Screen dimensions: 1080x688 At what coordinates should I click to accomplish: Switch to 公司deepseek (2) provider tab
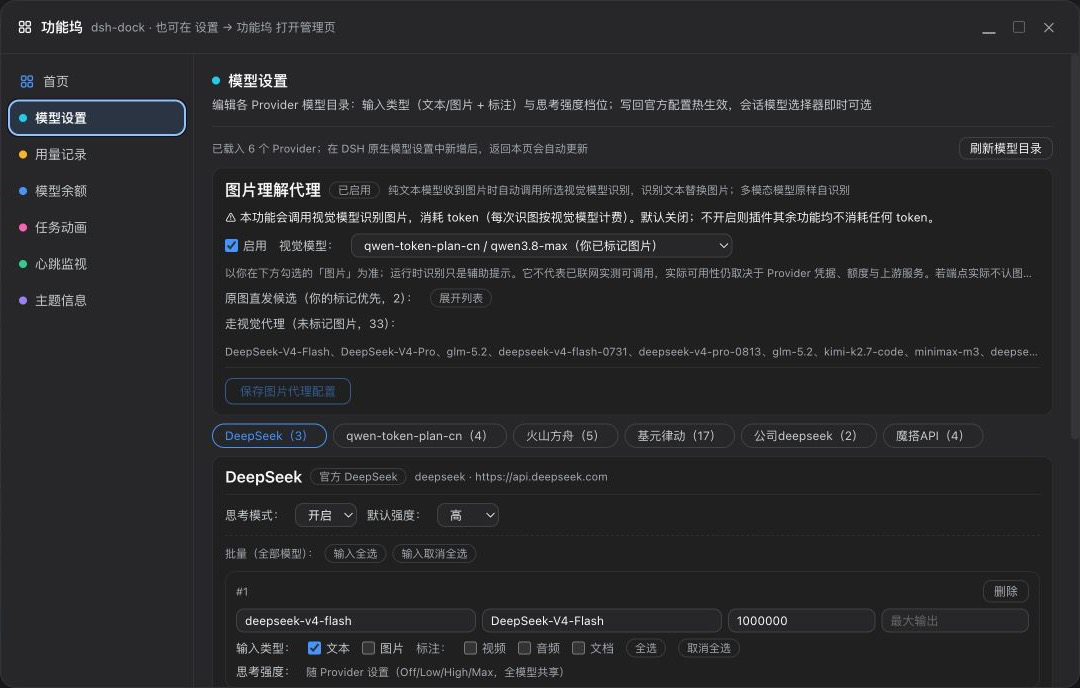click(809, 436)
